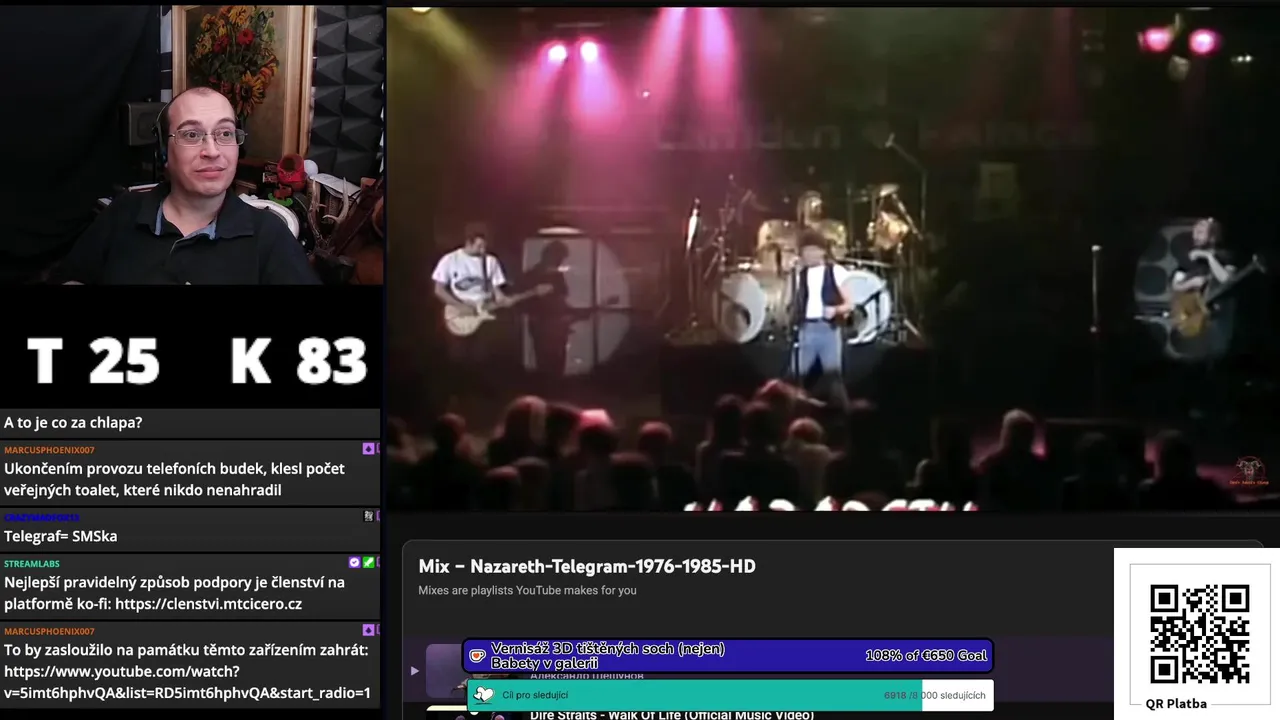1280x720 pixels.
Task: Click the Nazareth concert video player
Action: click(833, 259)
